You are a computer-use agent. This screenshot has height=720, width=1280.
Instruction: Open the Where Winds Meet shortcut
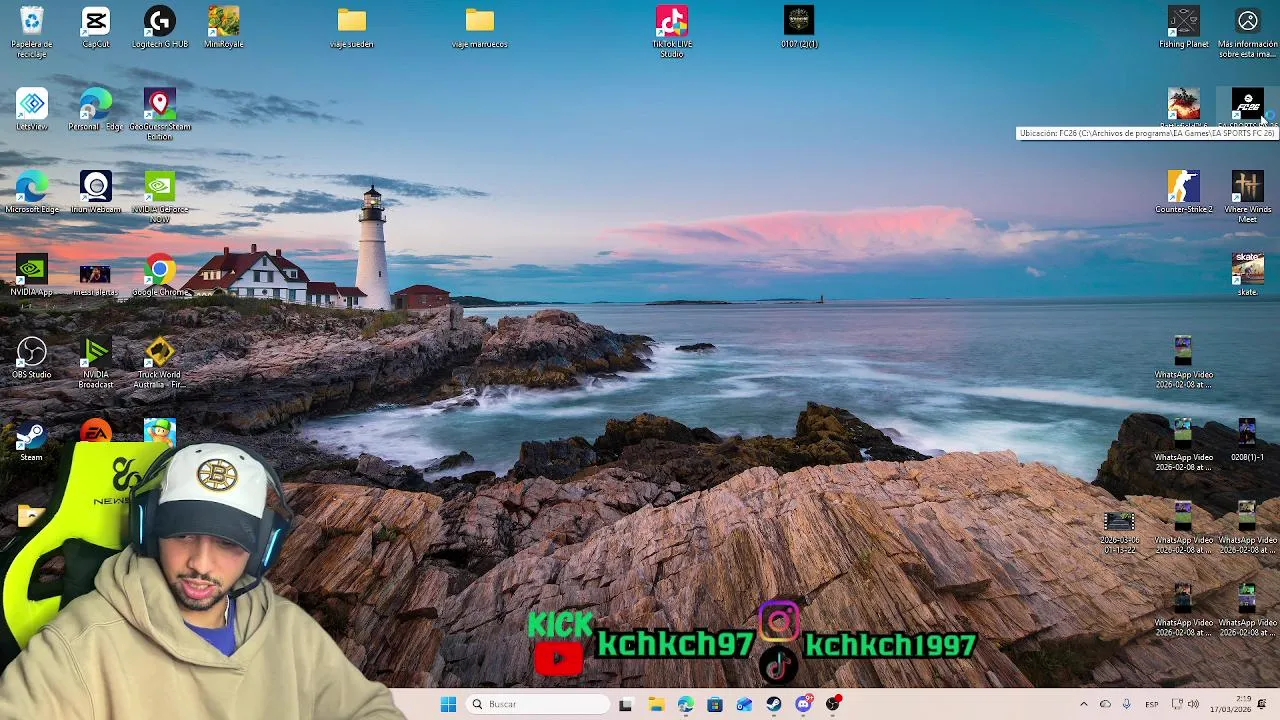click(x=1248, y=197)
